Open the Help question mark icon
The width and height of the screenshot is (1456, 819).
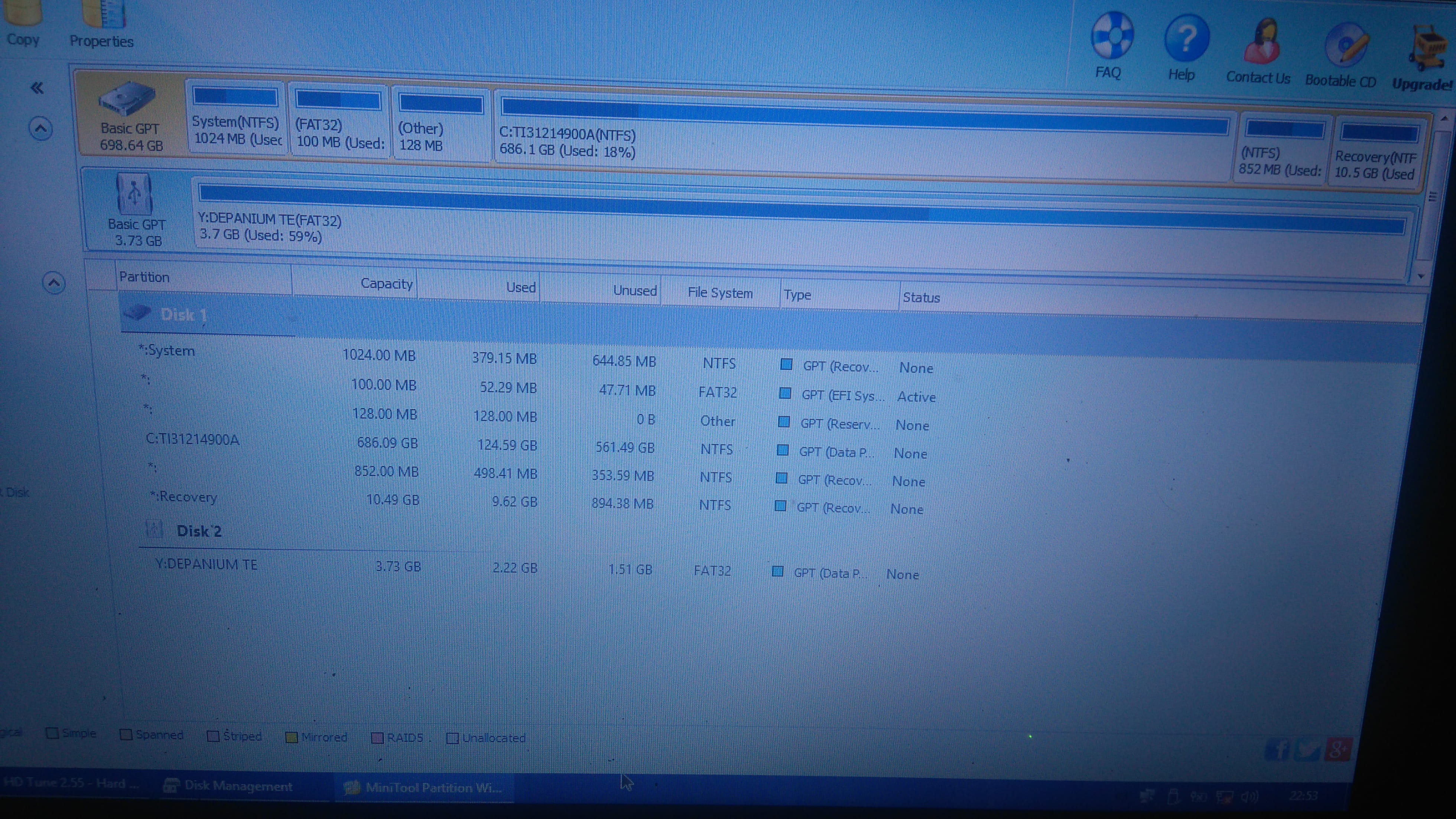pos(1186,39)
